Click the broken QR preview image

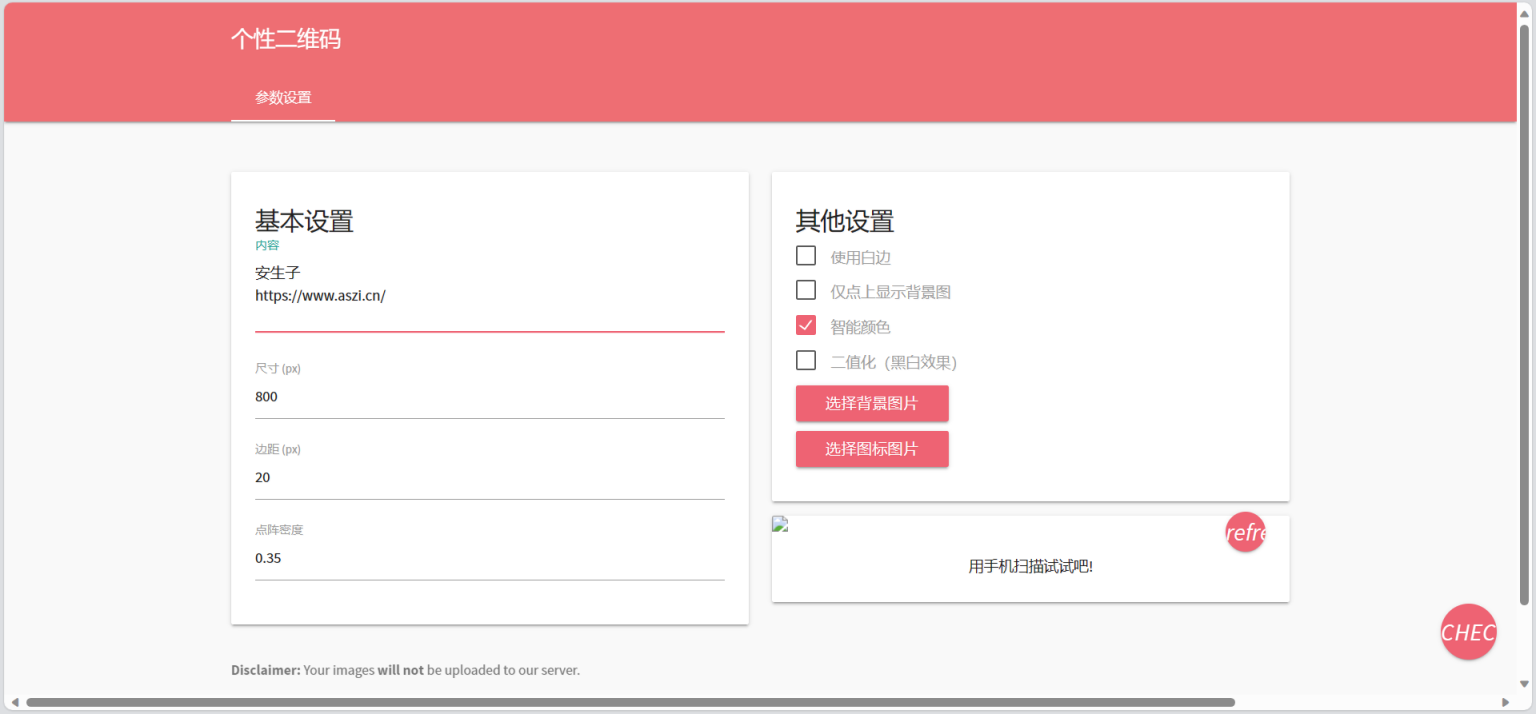[x=778, y=522]
